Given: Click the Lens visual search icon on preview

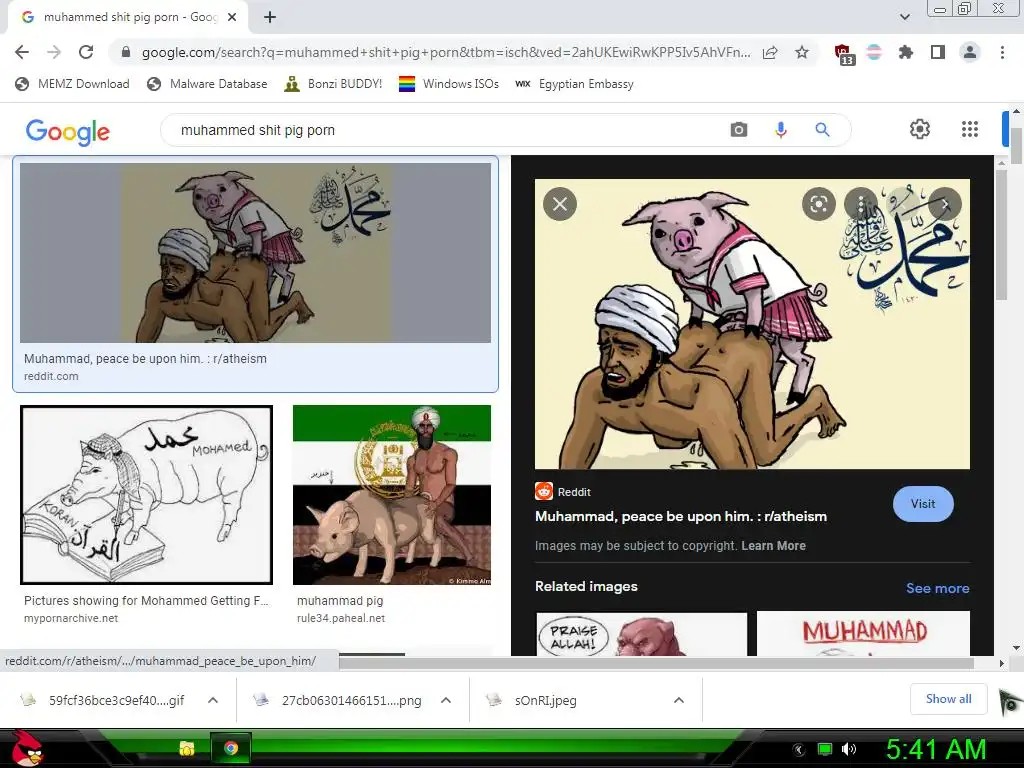Looking at the screenshot, I should click(818, 204).
